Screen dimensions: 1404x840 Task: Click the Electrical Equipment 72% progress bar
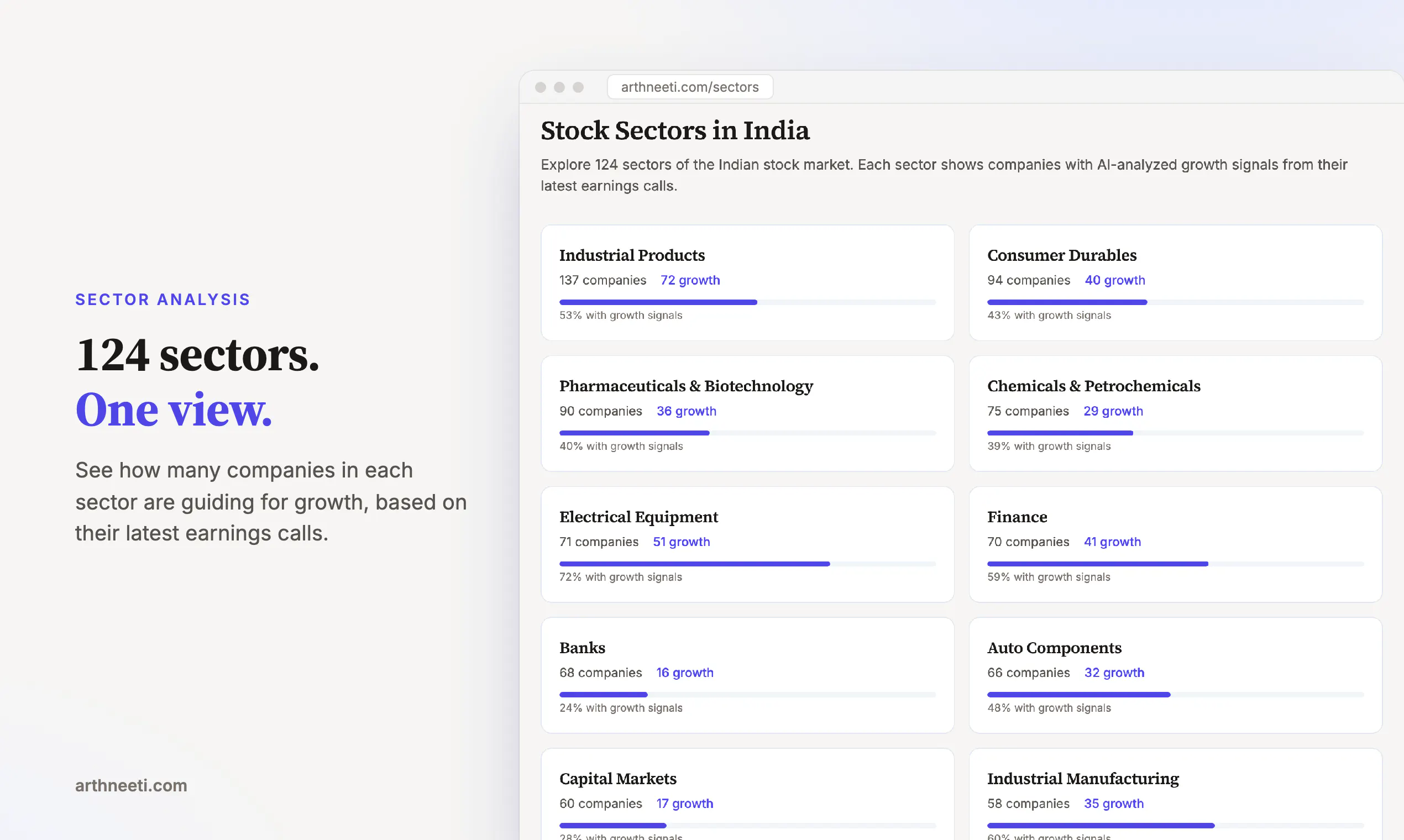[x=747, y=564]
